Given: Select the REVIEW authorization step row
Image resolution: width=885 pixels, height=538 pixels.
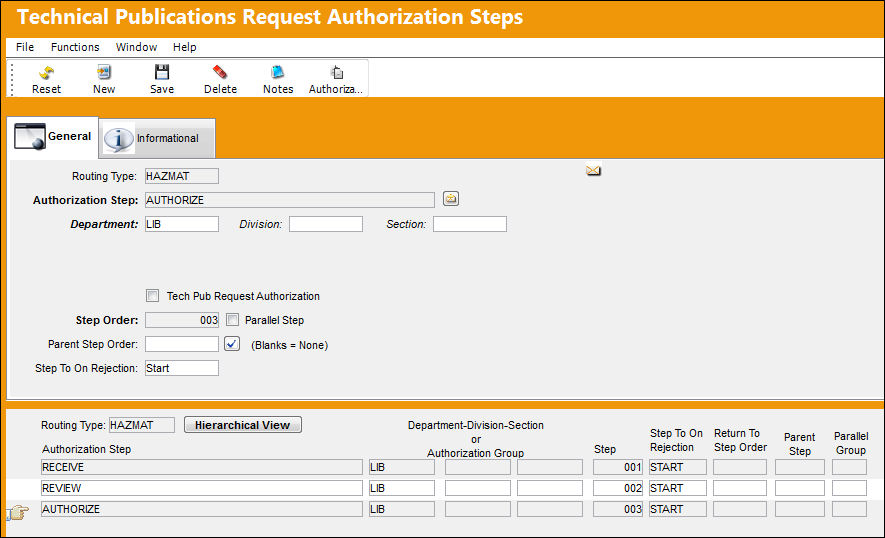Looking at the screenshot, I should (202, 488).
